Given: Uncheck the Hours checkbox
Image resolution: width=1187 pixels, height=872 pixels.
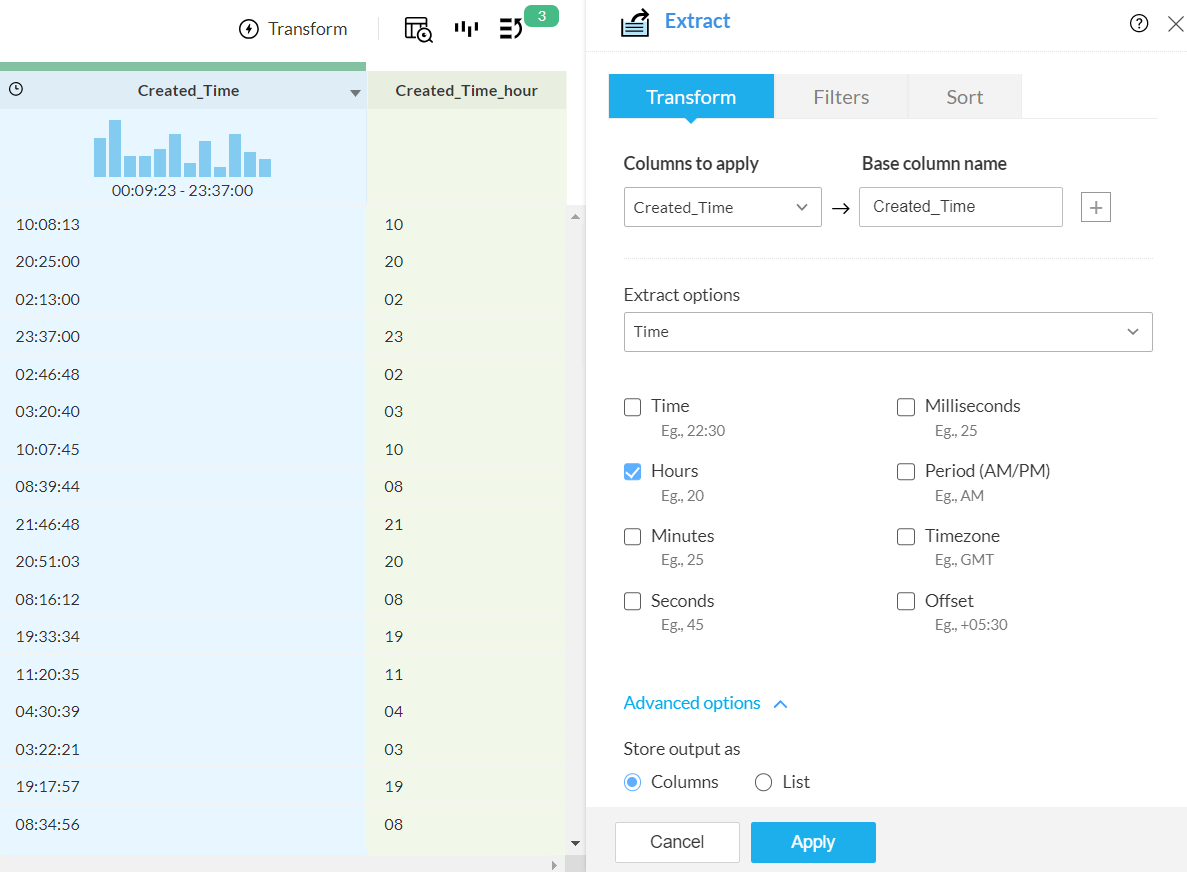Looking at the screenshot, I should click(632, 472).
